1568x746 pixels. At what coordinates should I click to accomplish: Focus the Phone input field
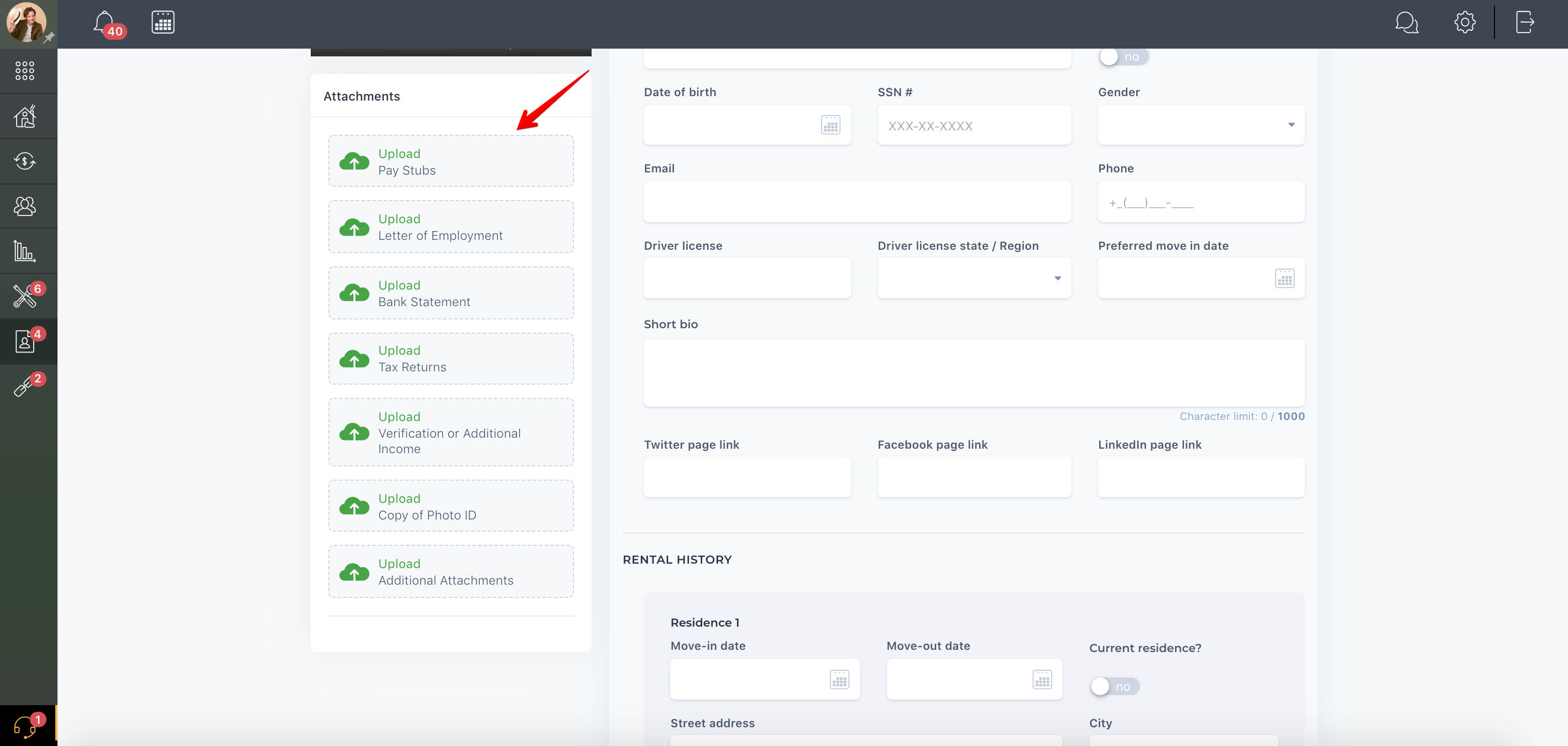click(x=1201, y=201)
